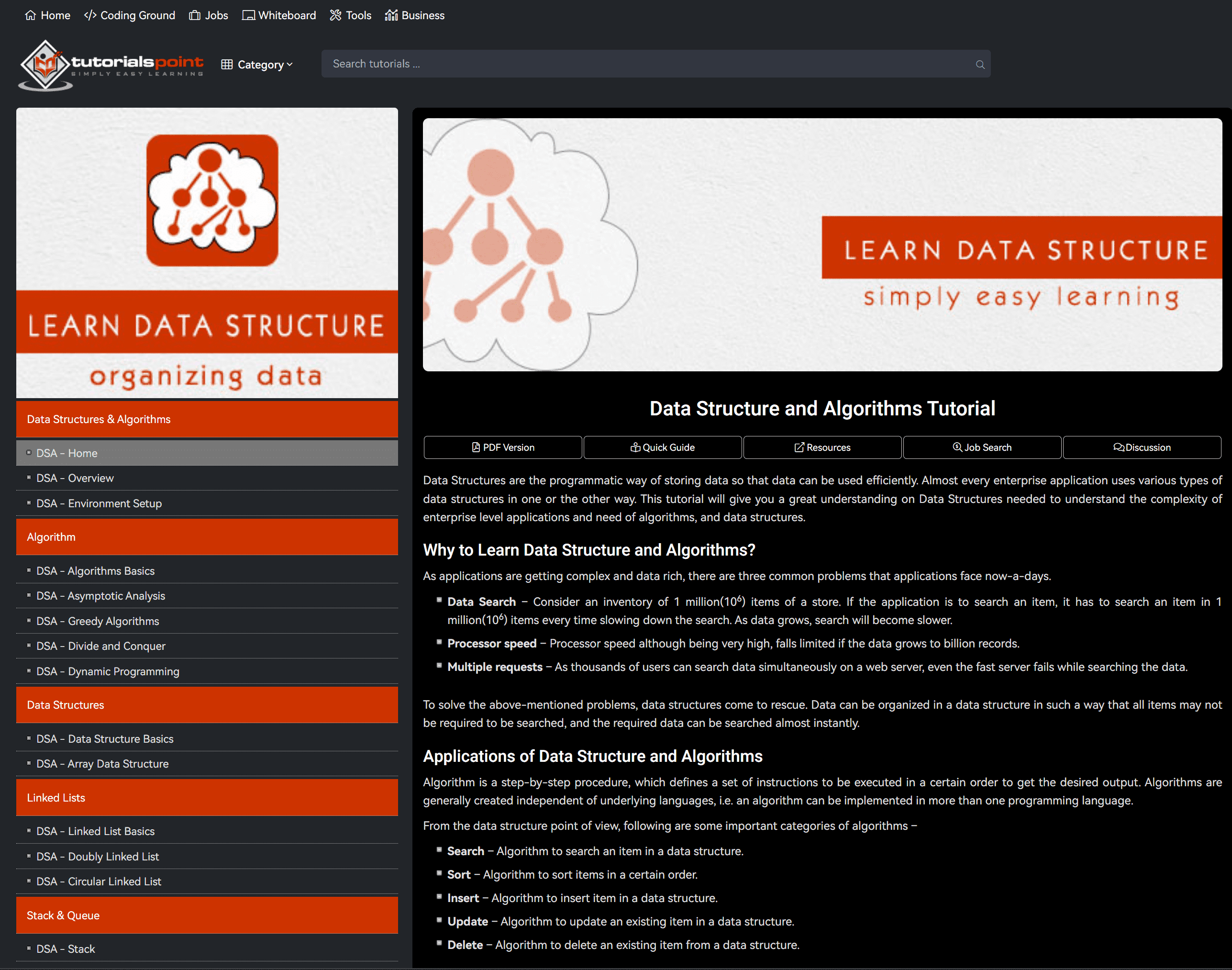Open DSA - Greedy Algorithms link

[x=98, y=621]
